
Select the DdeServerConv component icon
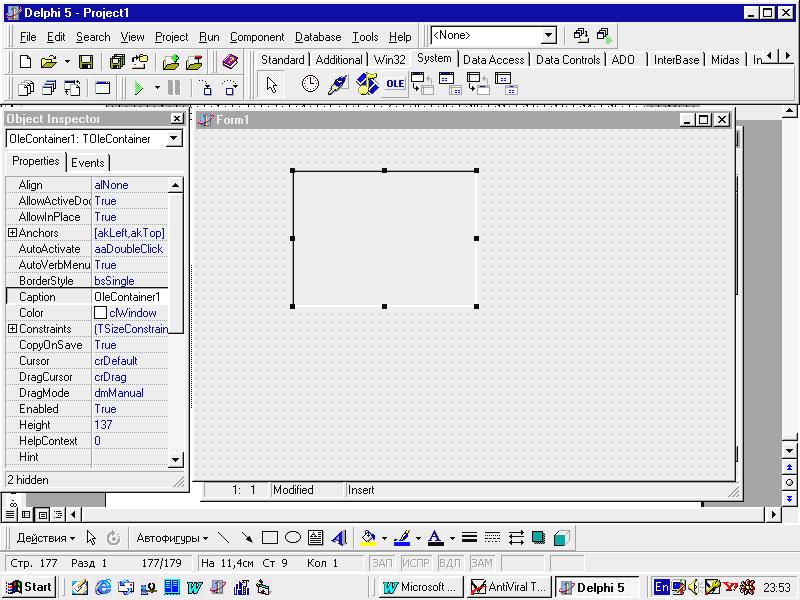pyautogui.click(x=479, y=84)
